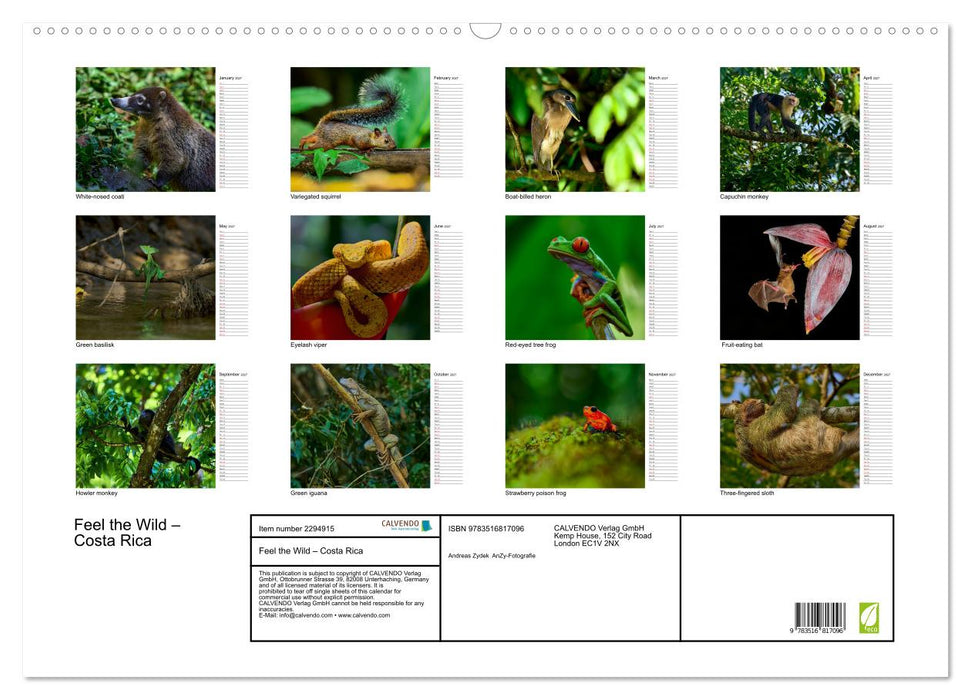971x700 pixels.
Task: Click the April month heading
Action: point(872,78)
